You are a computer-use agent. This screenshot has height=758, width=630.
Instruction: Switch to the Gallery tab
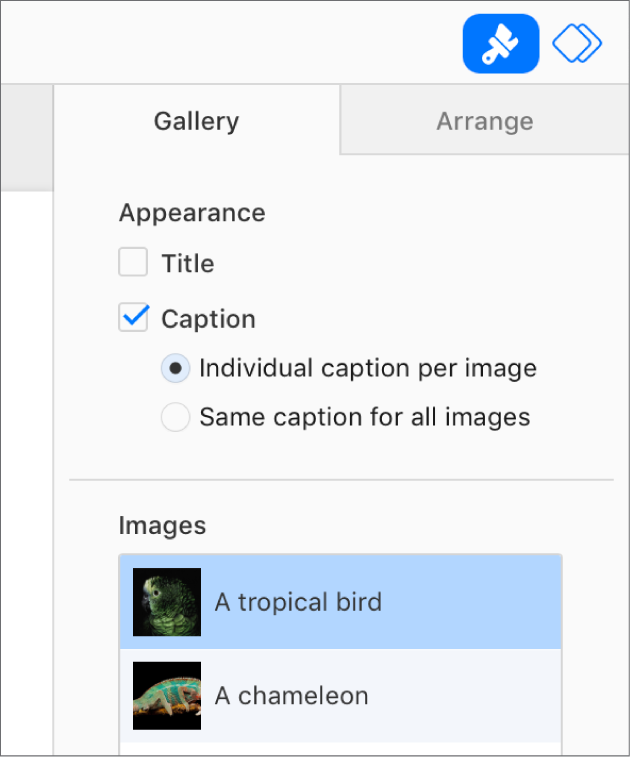[196, 121]
